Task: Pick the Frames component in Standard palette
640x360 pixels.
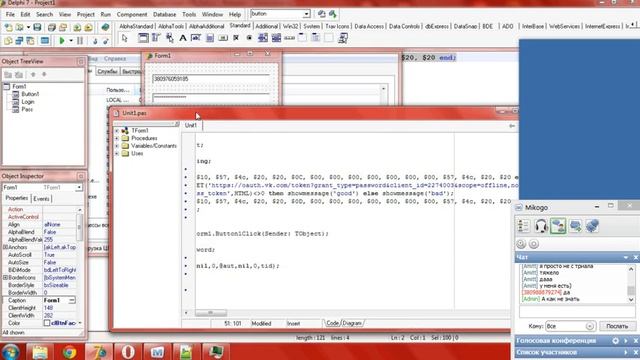Action: pos(143,38)
